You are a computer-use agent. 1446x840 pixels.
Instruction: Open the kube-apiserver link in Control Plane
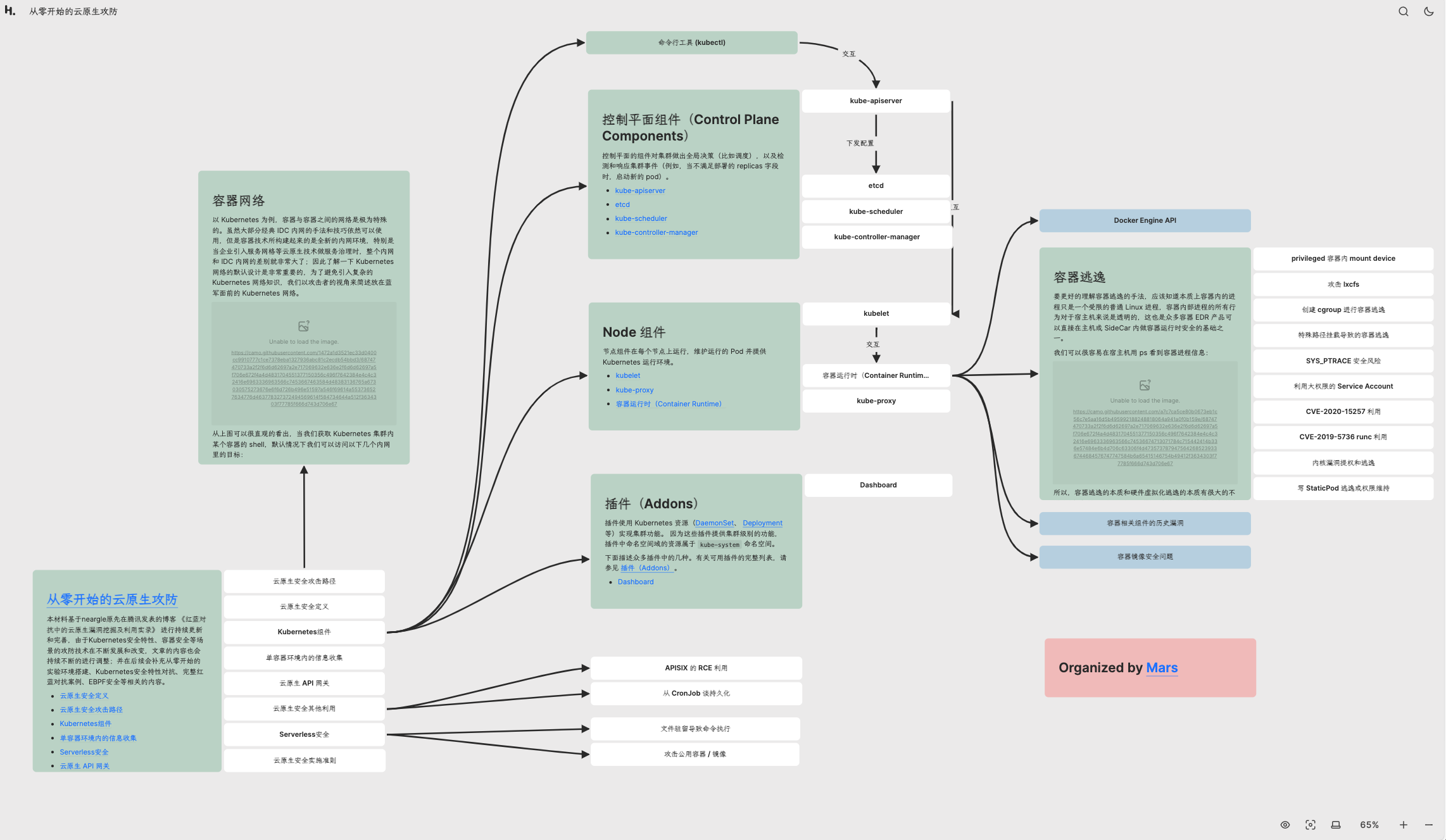[x=639, y=191]
